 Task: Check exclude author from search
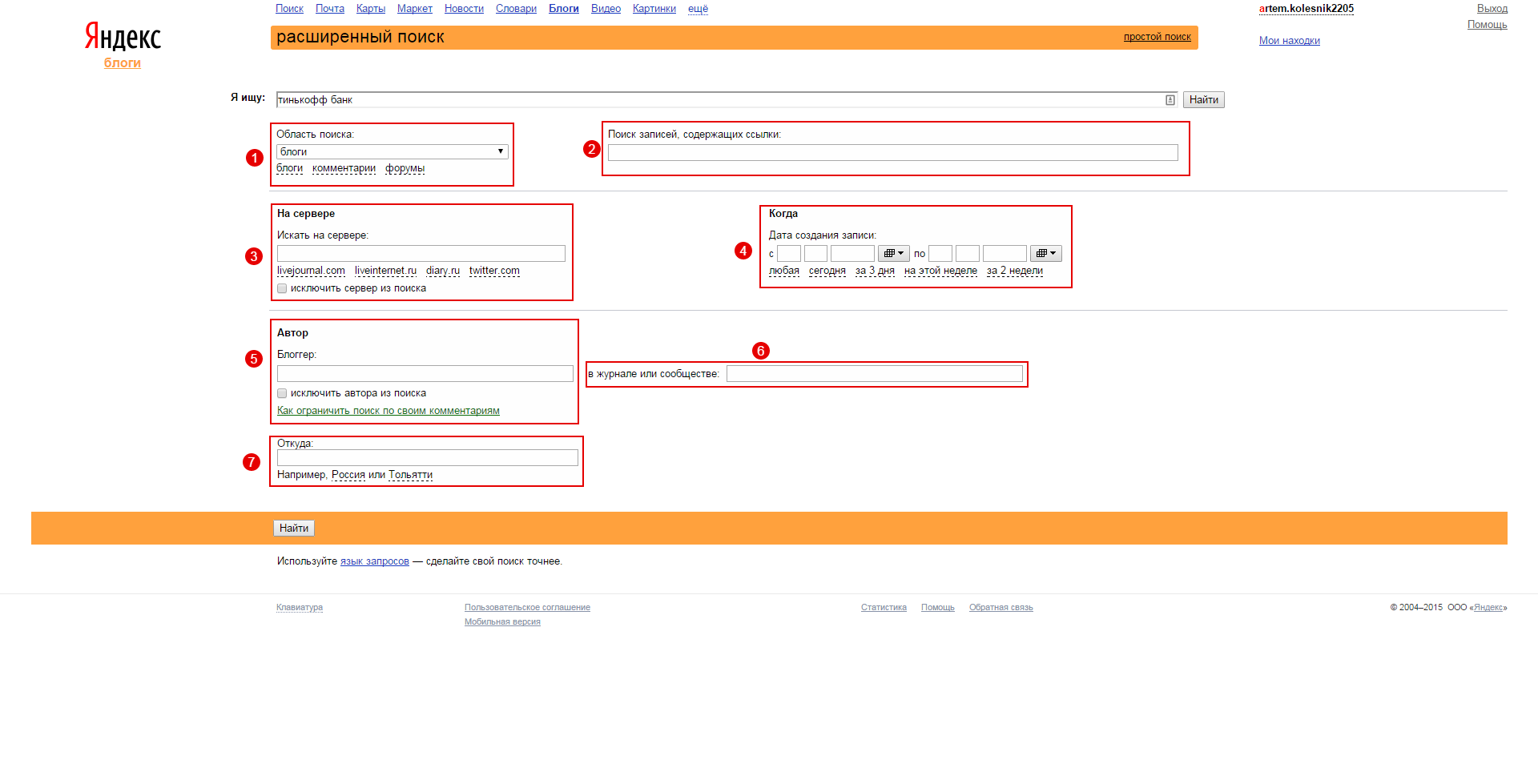tap(282, 393)
